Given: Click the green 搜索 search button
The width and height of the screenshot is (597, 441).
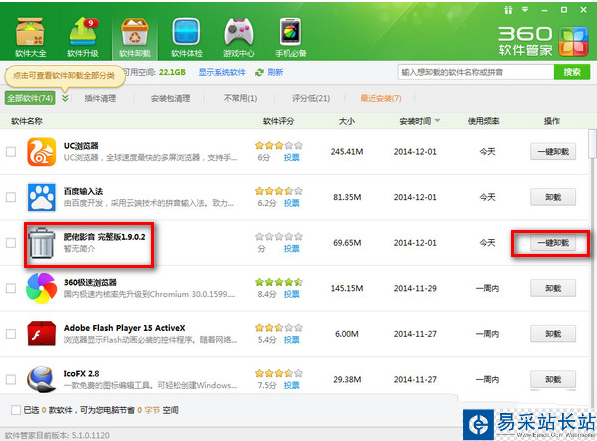Looking at the screenshot, I should pos(572,72).
